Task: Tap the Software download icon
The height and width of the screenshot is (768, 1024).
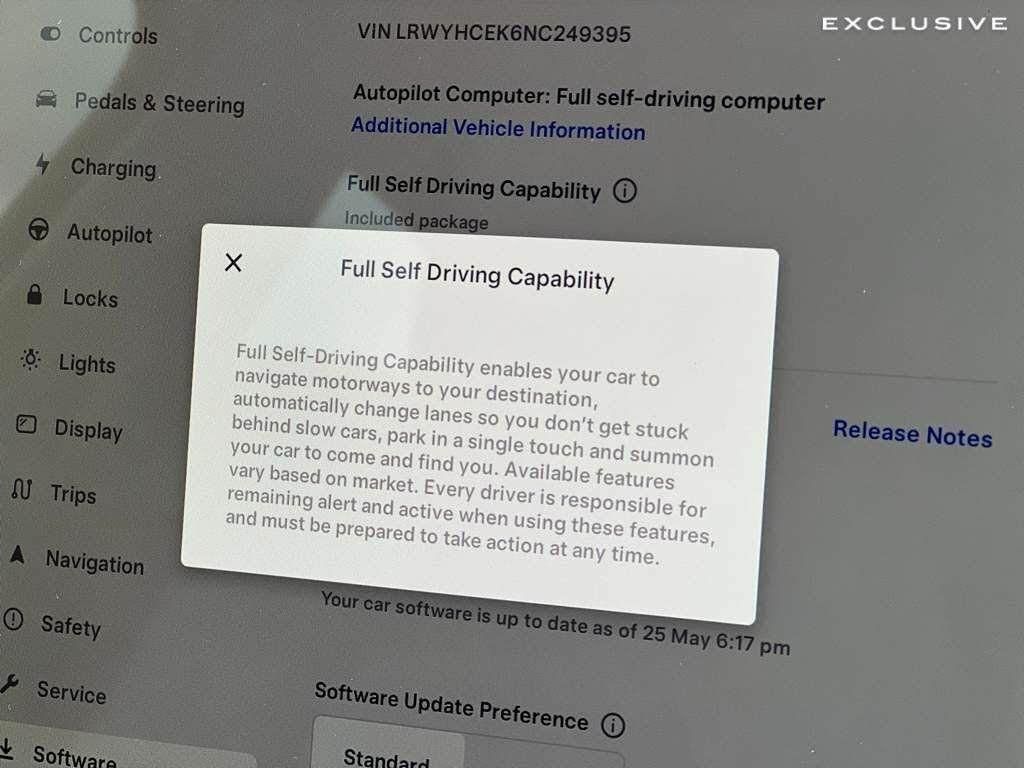Action: click(7, 748)
